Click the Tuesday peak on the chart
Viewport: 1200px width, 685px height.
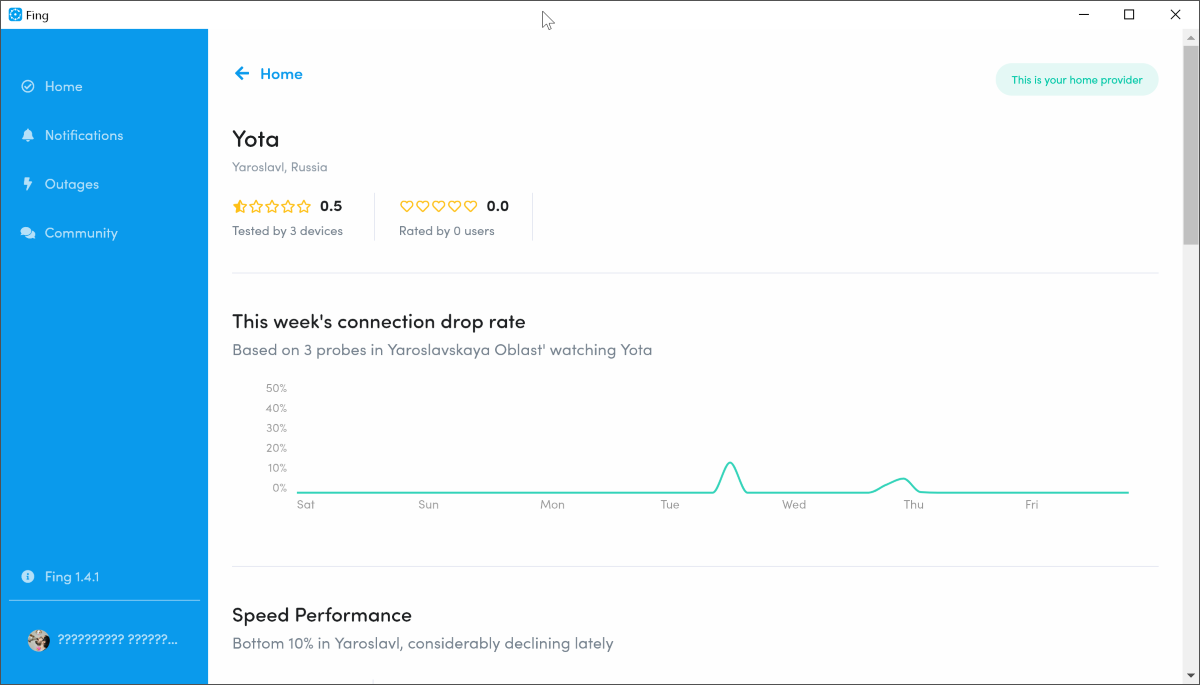(x=731, y=464)
